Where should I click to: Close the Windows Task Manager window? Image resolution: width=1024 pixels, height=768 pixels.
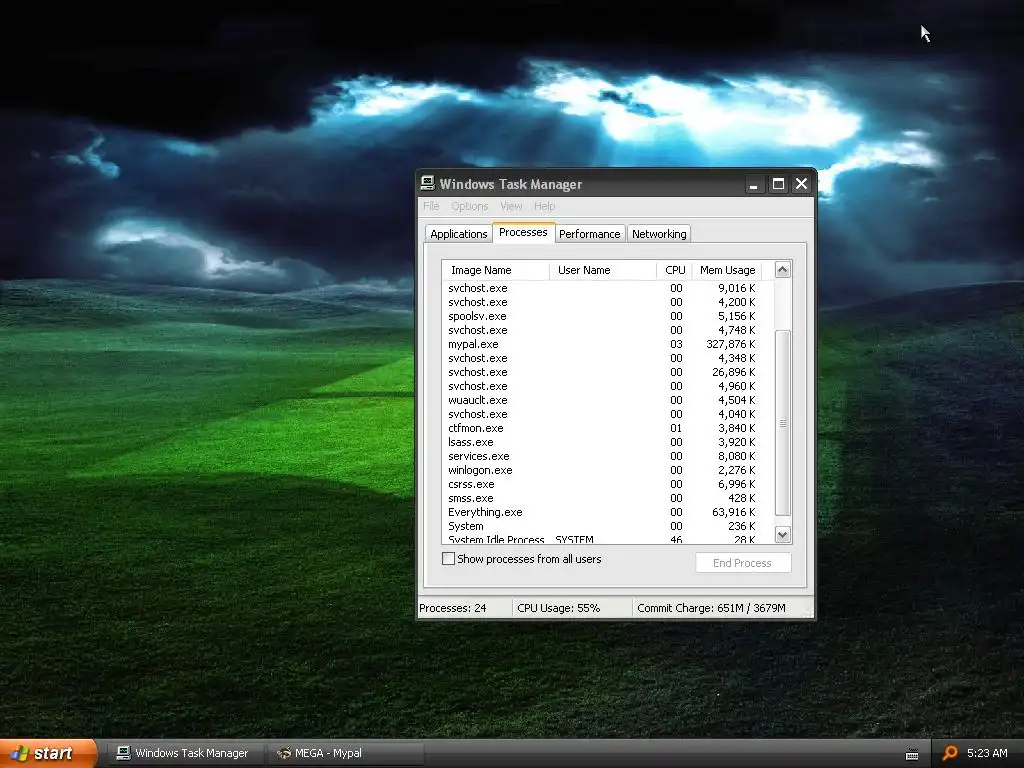pyautogui.click(x=801, y=185)
